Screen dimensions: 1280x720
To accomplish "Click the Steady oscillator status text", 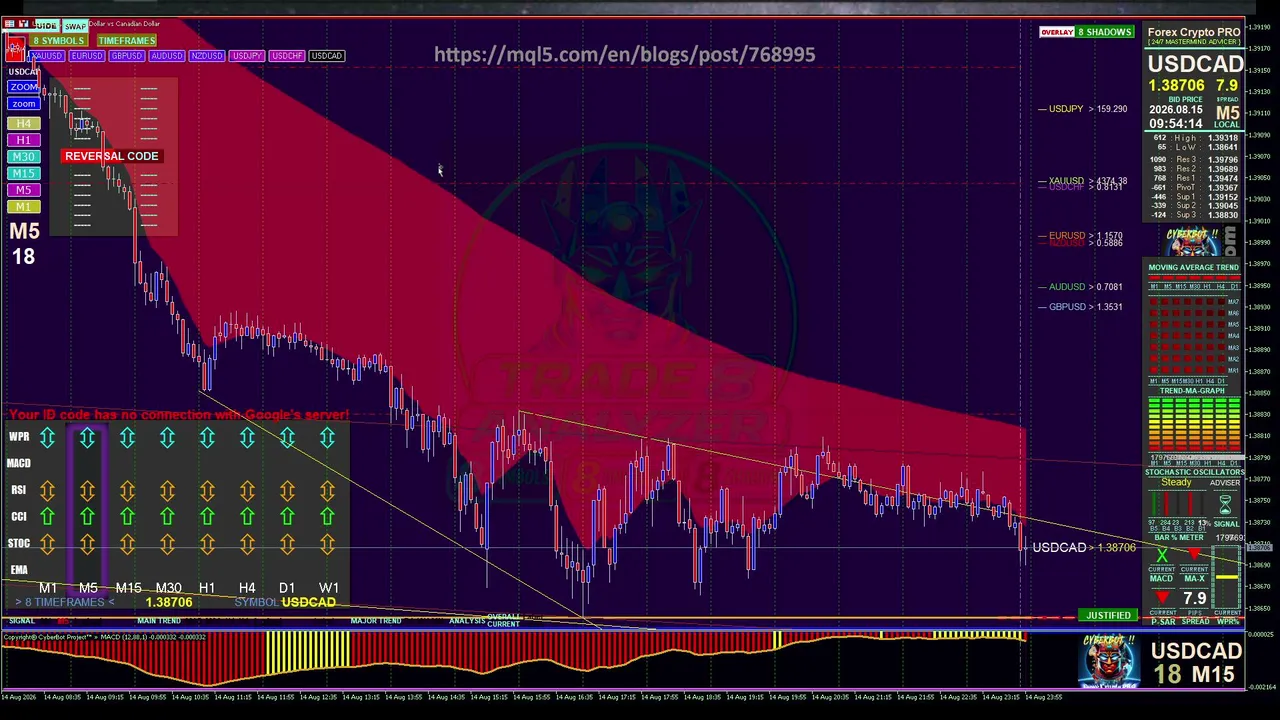I will point(1176,483).
